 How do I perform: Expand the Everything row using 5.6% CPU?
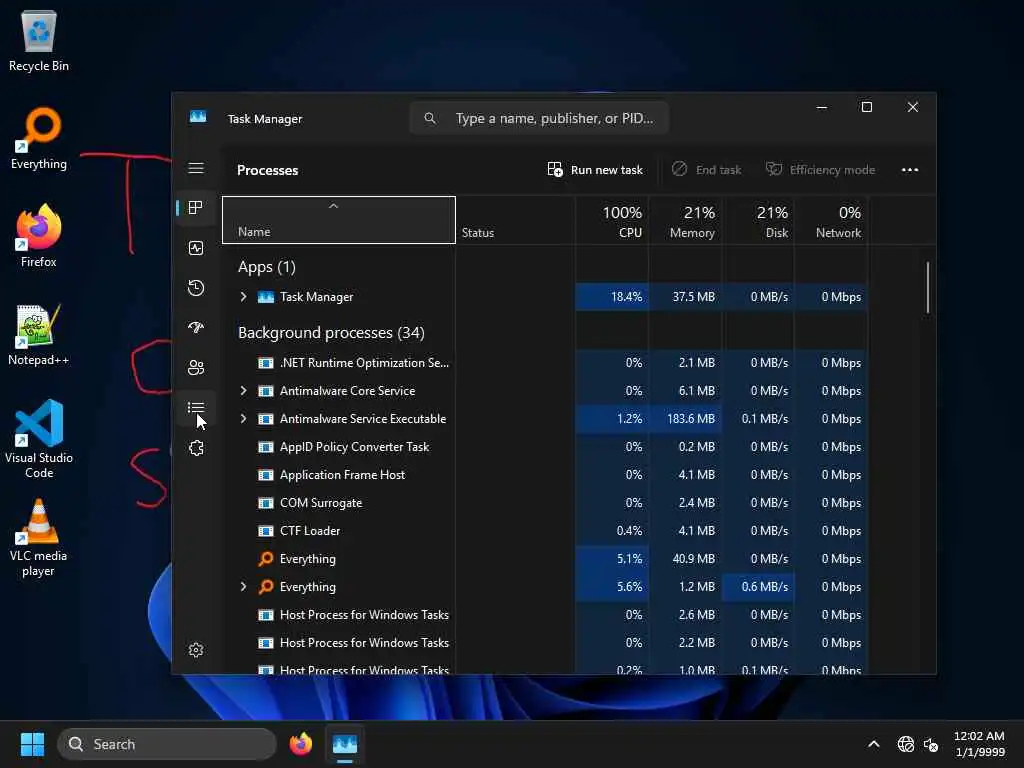244,586
